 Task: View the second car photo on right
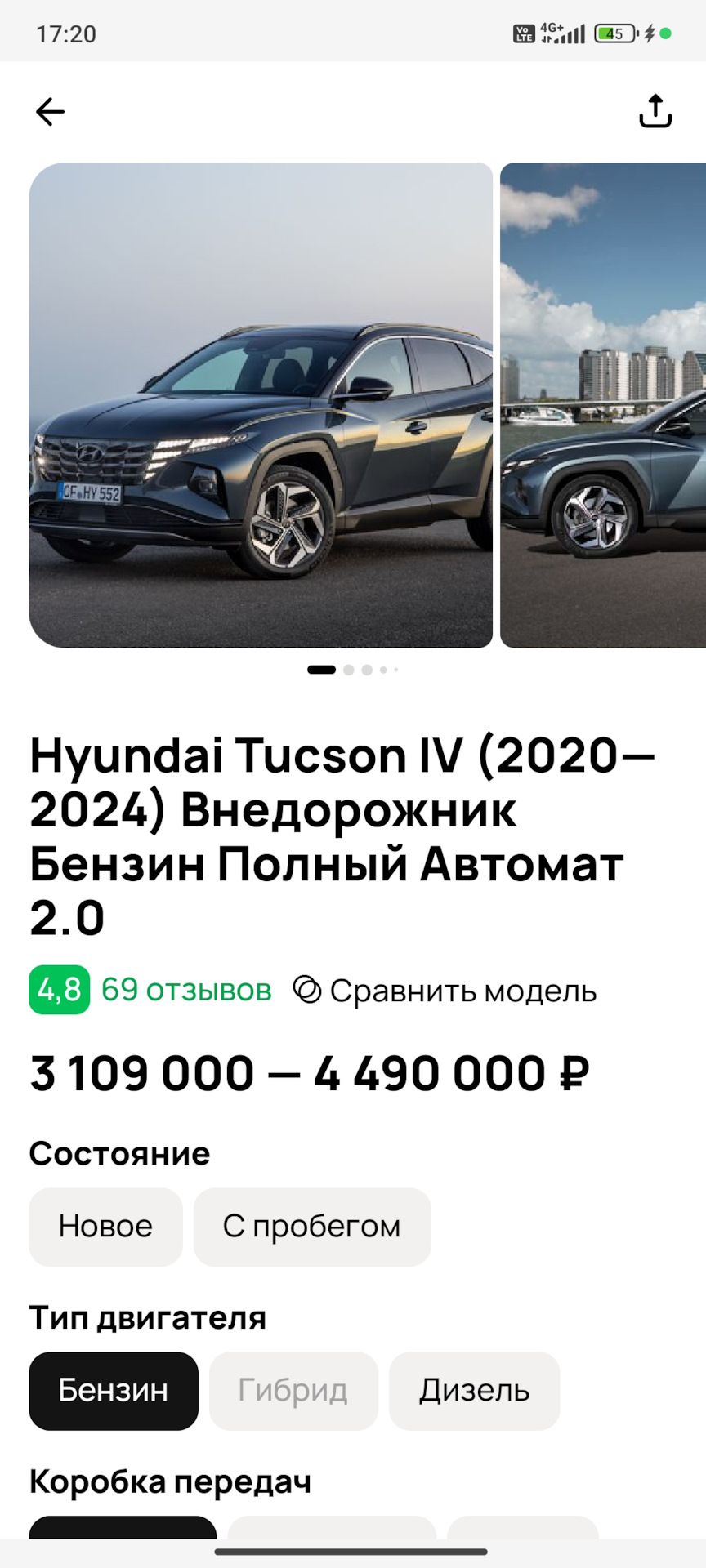(x=603, y=405)
